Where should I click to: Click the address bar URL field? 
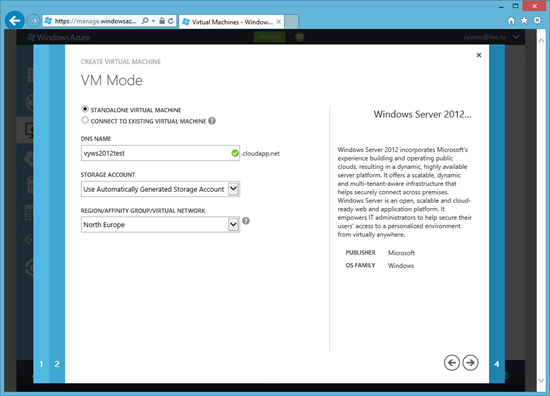pyautogui.click(x=95, y=21)
